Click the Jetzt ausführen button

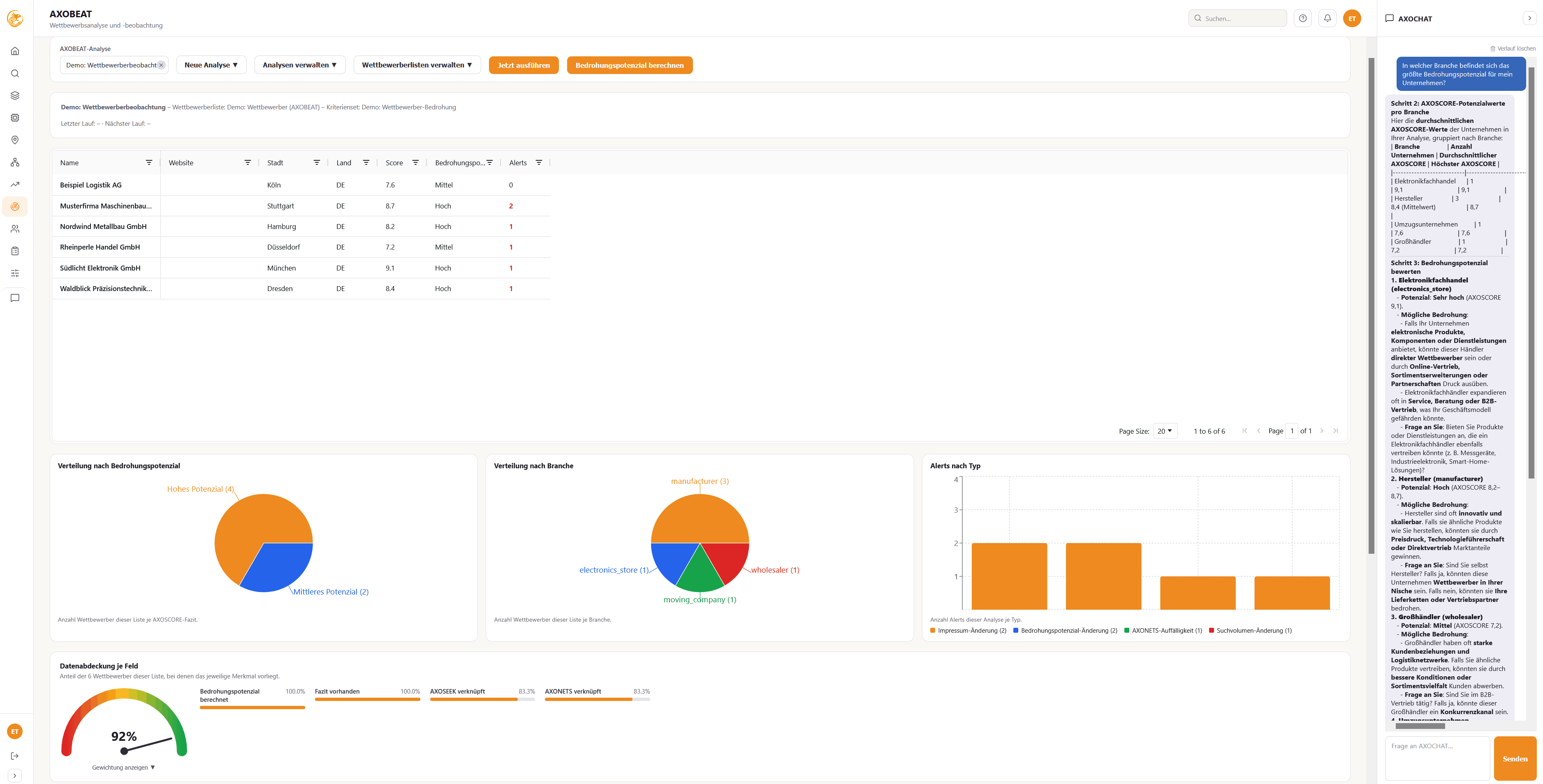tap(524, 65)
